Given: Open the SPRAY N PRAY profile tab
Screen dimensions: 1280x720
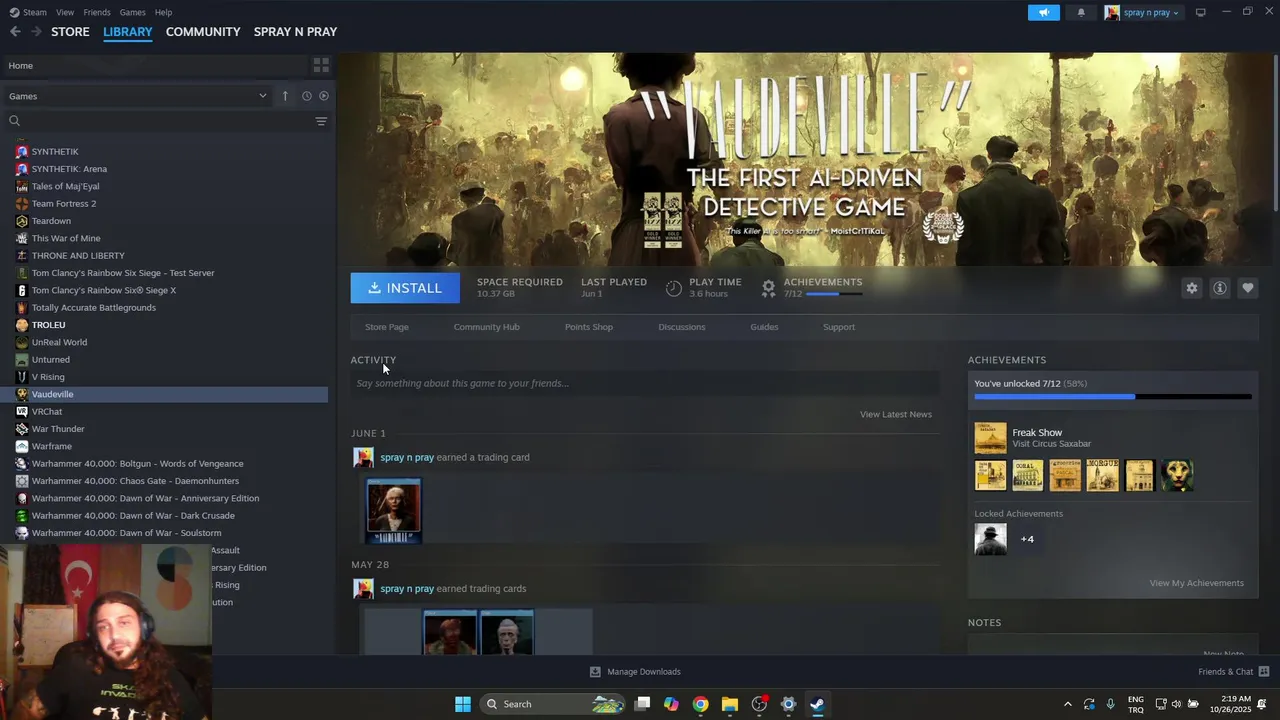Looking at the screenshot, I should (x=295, y=32).
